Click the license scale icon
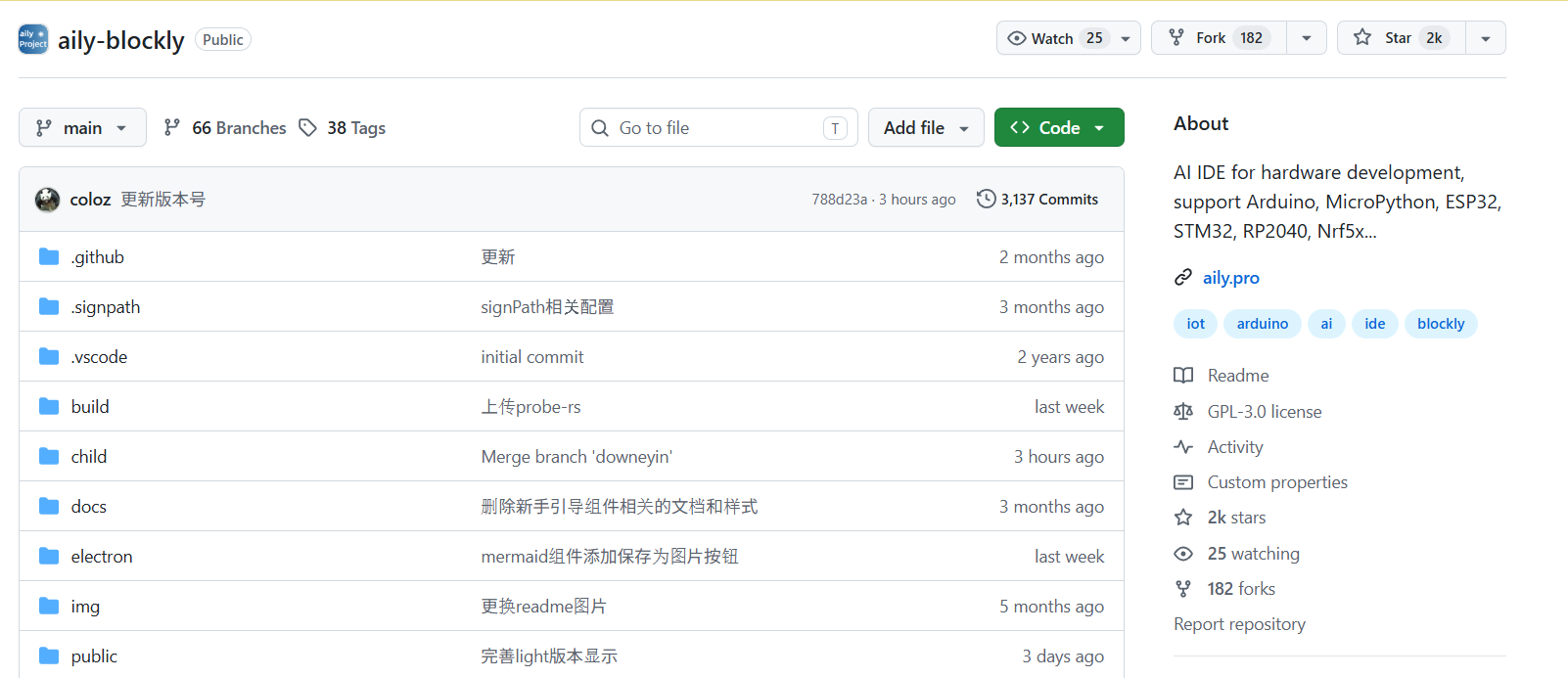This screenshot has height=678, width=1568. (x=1183, y=412)
